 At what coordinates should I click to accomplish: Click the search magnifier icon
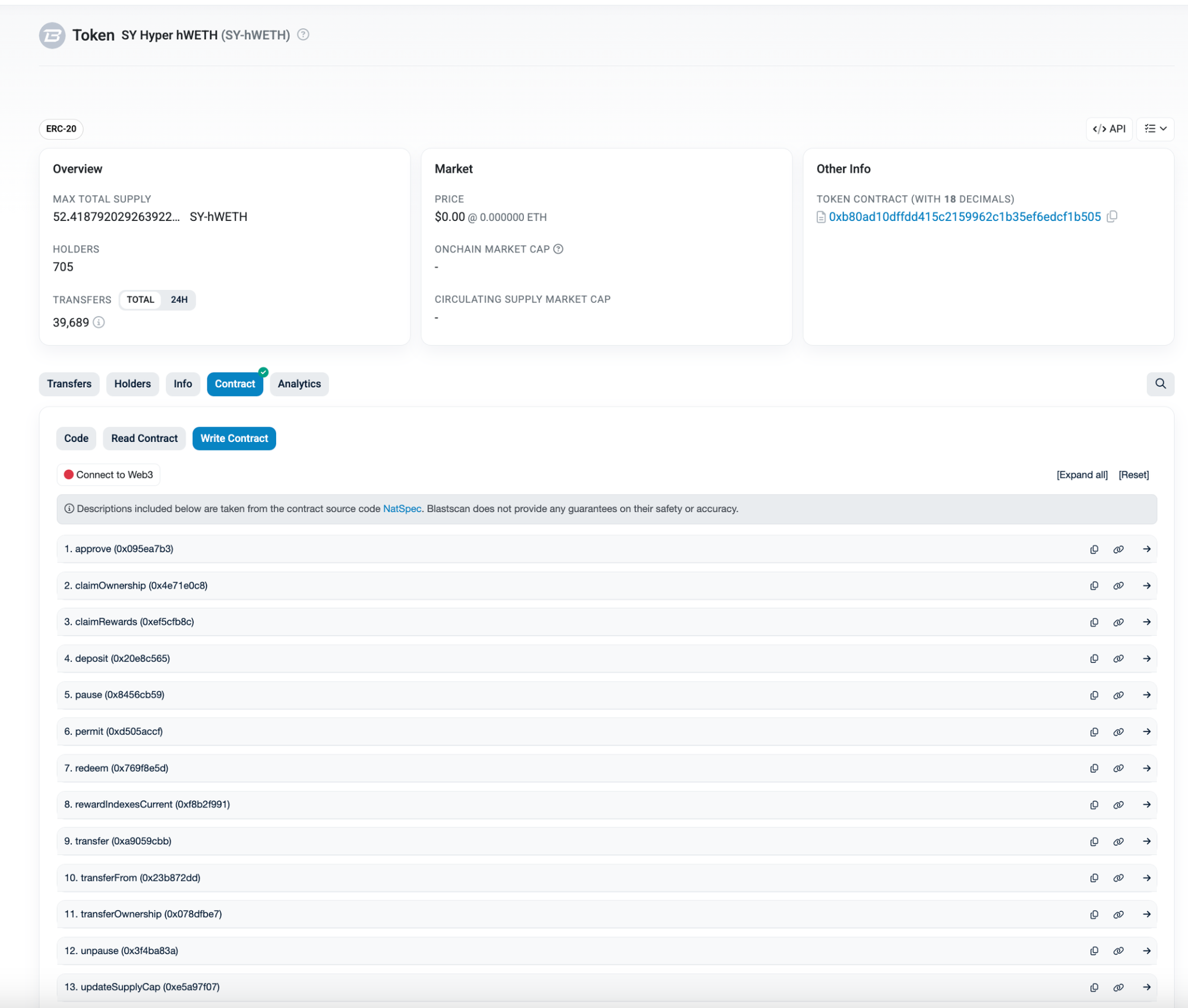[x=1159, y=384]
